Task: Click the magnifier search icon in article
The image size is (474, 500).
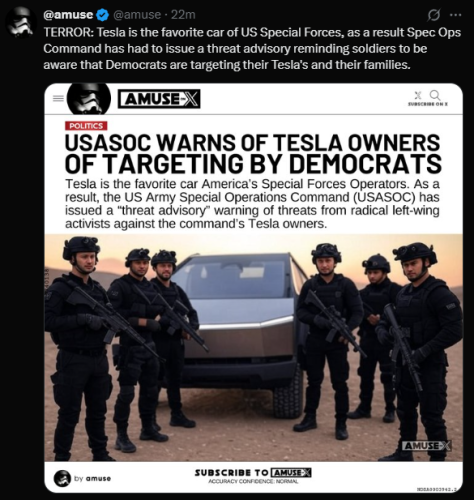Action: [x=435, y=95]
